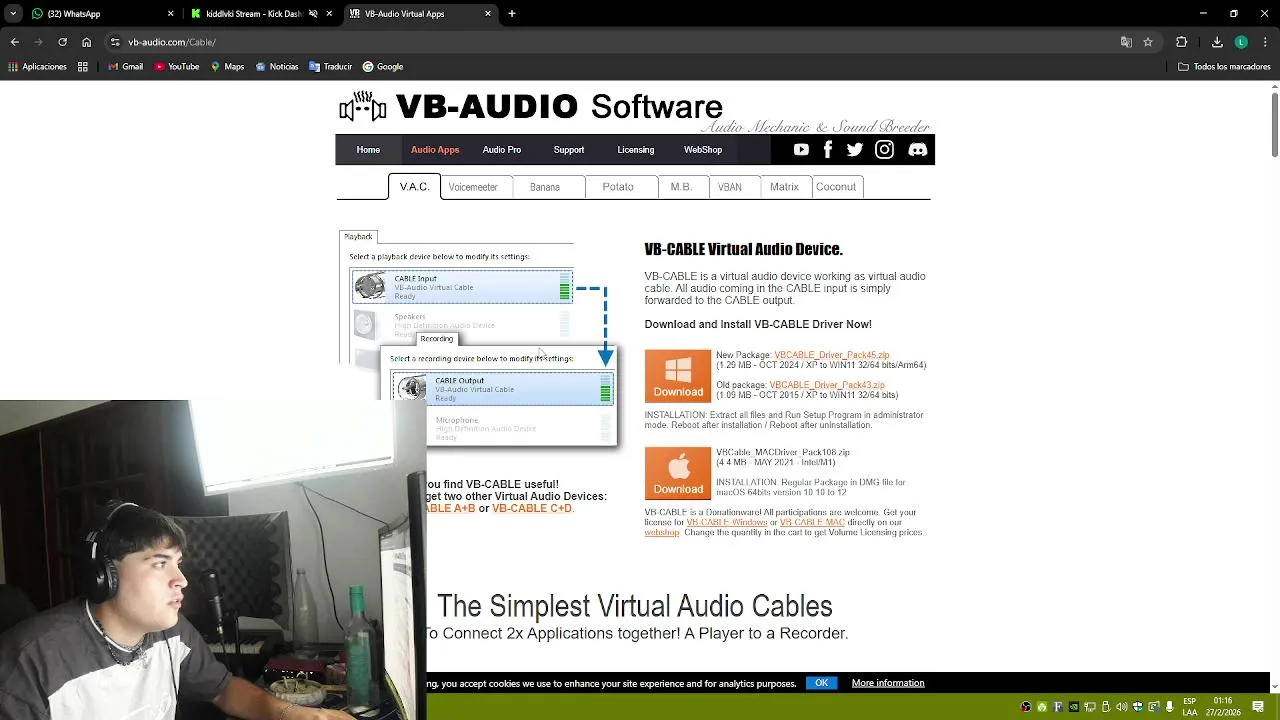Open Todos los marcadores folder
This screenshot has height=720, width=1280.
coord(1224,67)
